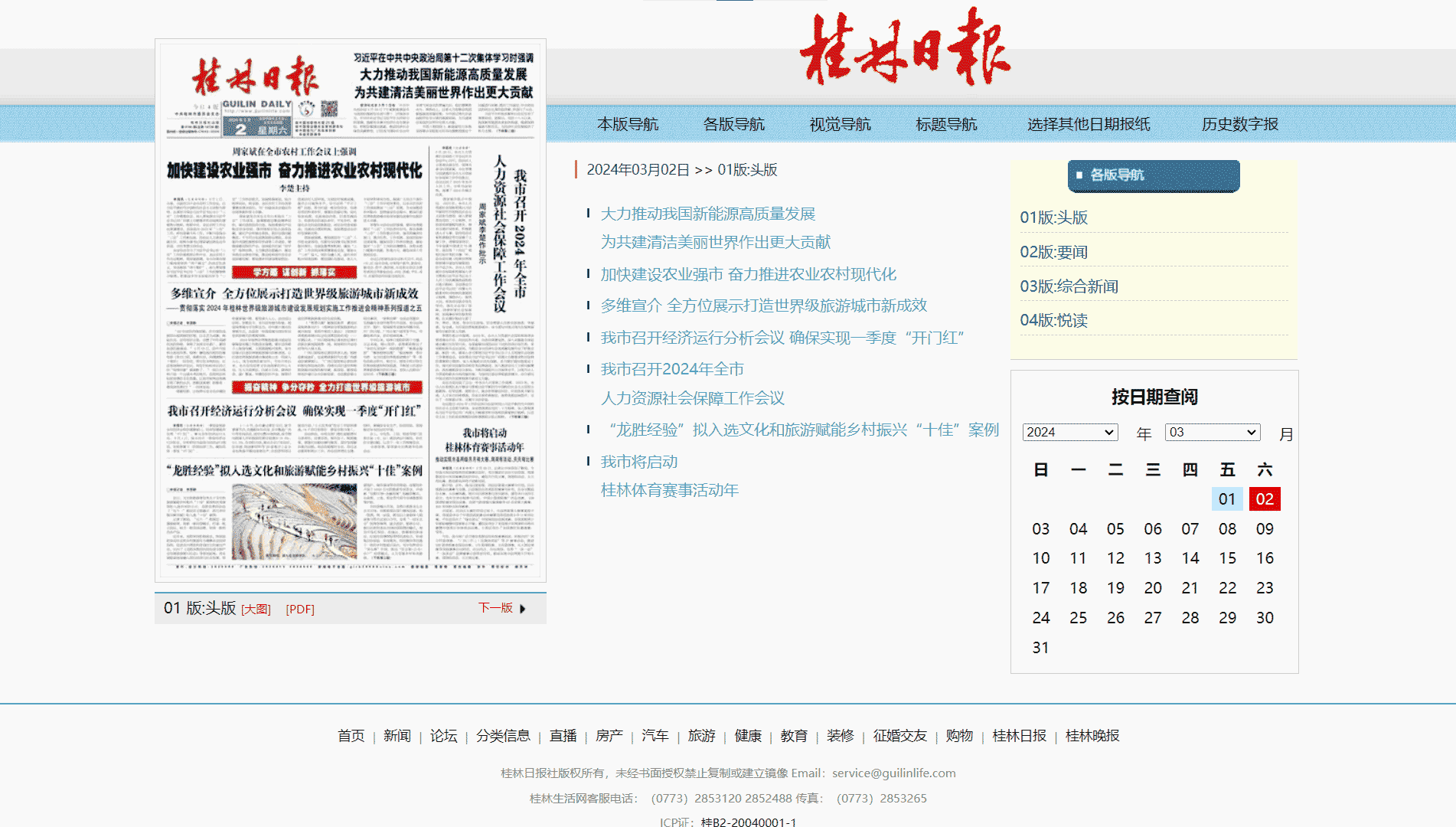Open 征婚交友 footer link
The width and height of the screenshot is (1456, 827).
(900, 736)
